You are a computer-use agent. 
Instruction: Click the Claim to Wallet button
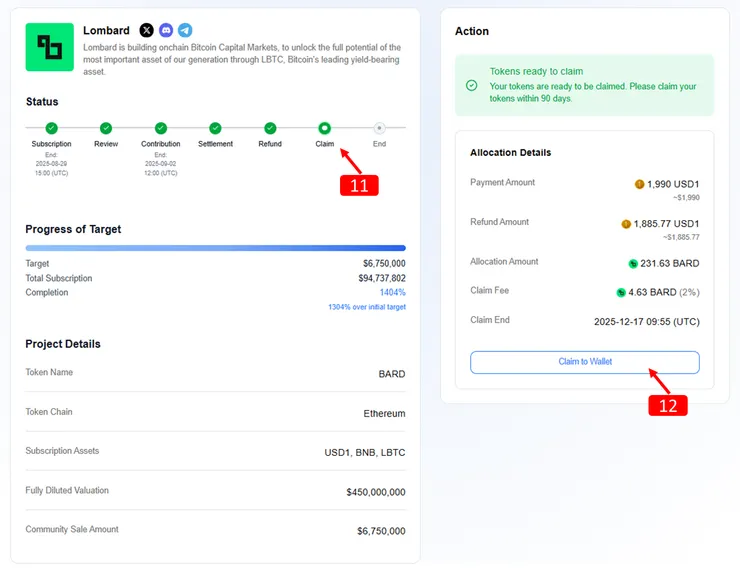[x=585, y=362]
